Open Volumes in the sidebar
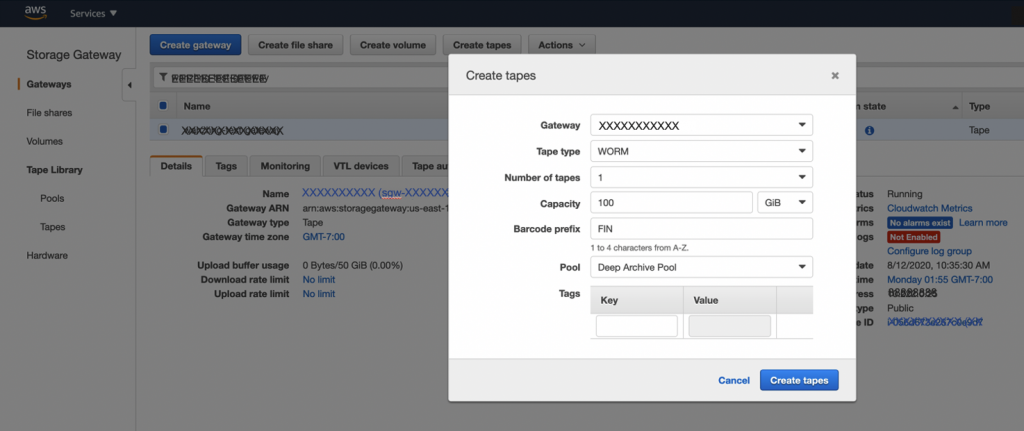1024x431 pixels. click(44, 141)
